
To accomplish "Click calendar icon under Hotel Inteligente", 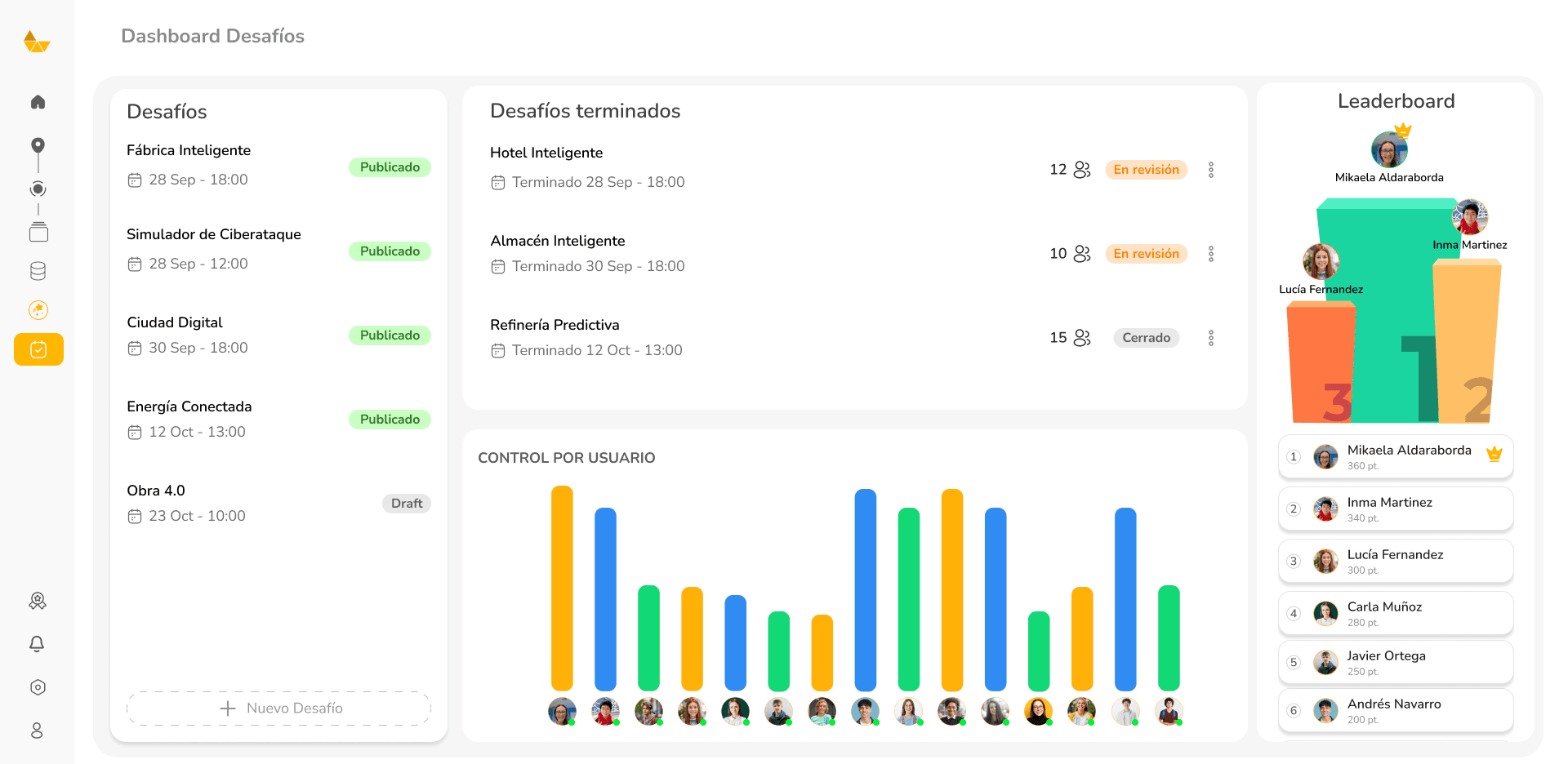I will pyautogui.click(x=498, y=183).
